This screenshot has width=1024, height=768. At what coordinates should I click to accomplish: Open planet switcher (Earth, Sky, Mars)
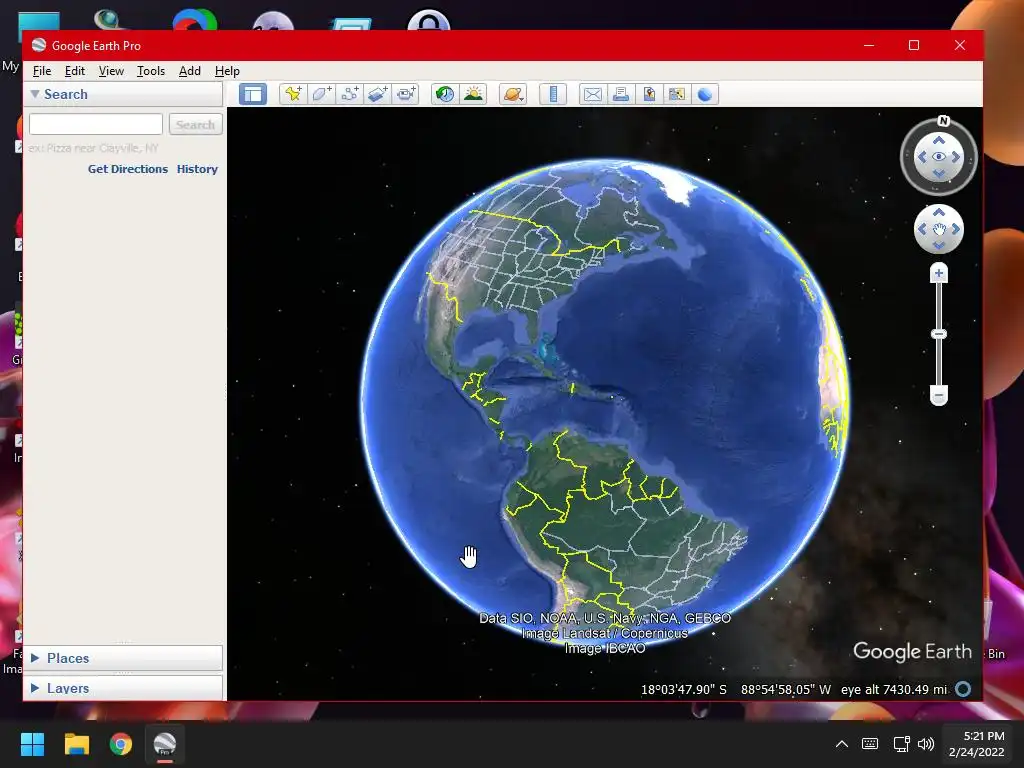point(513,94)
